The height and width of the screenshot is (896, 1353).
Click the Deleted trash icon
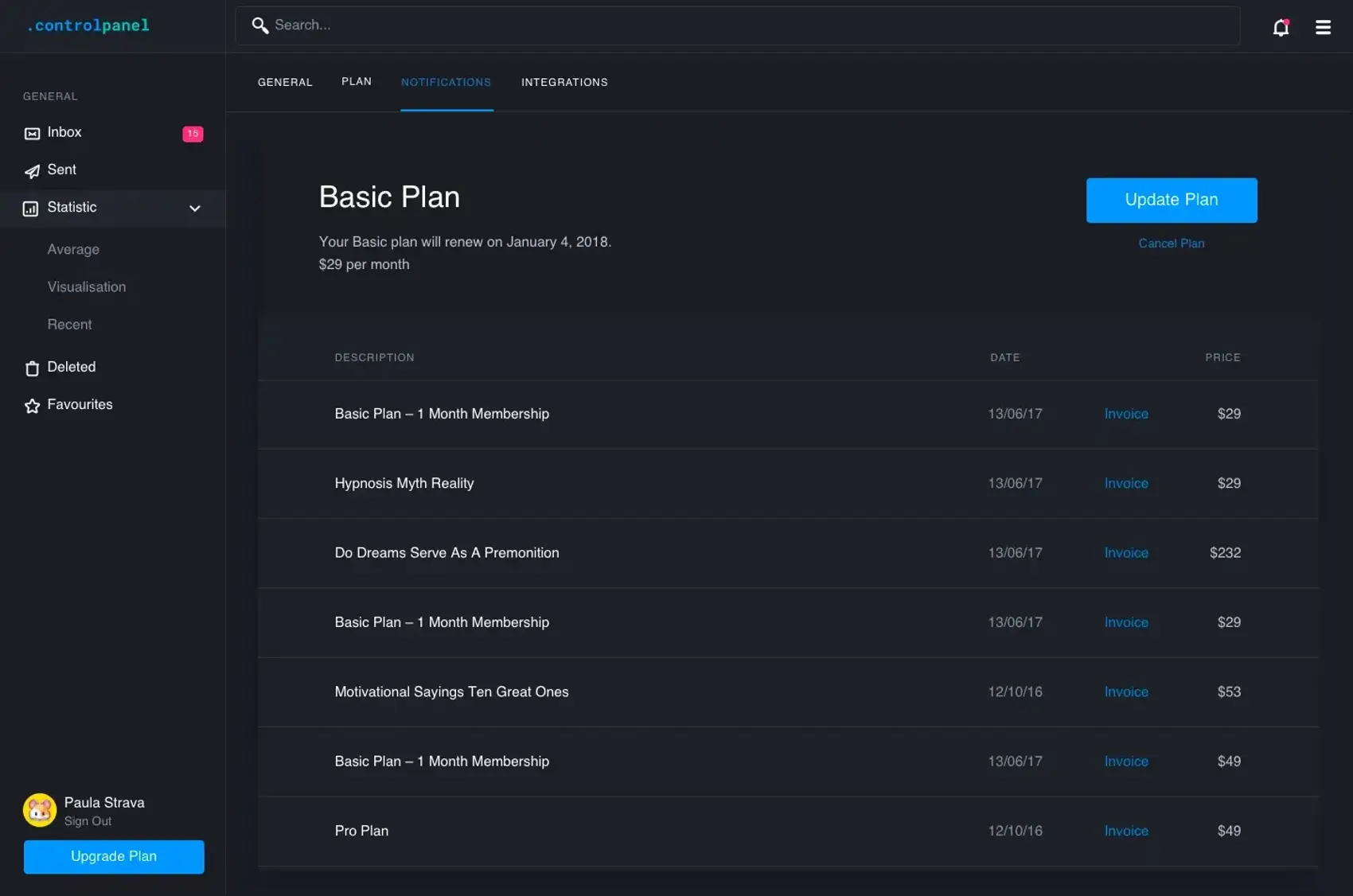32,368
